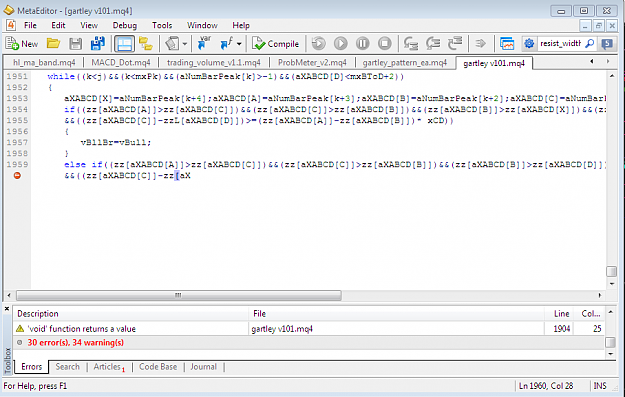
Task: Click the MQL5 community chat icon
Action: [607, 44]
